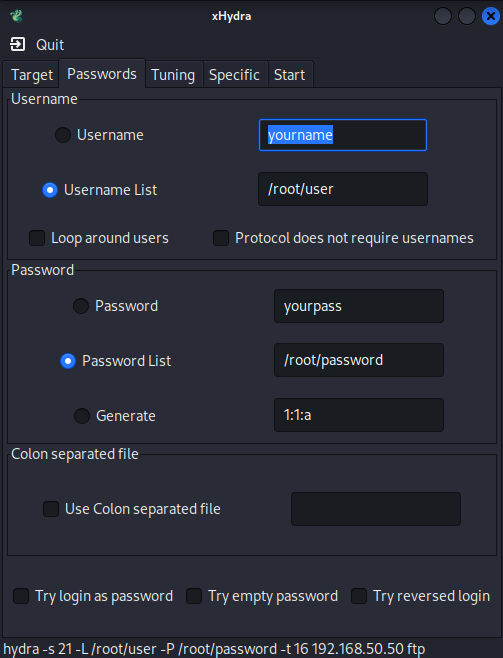Choose the single Password radio button
This screenshot has width=503, height=658.
81,306
